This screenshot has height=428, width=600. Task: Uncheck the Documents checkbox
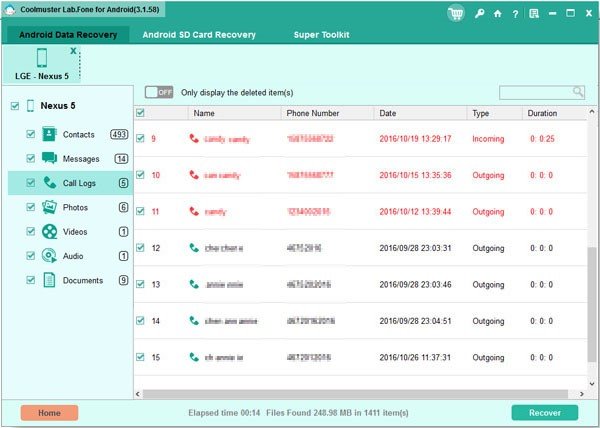pyautogui.click(x=30, y=280)
